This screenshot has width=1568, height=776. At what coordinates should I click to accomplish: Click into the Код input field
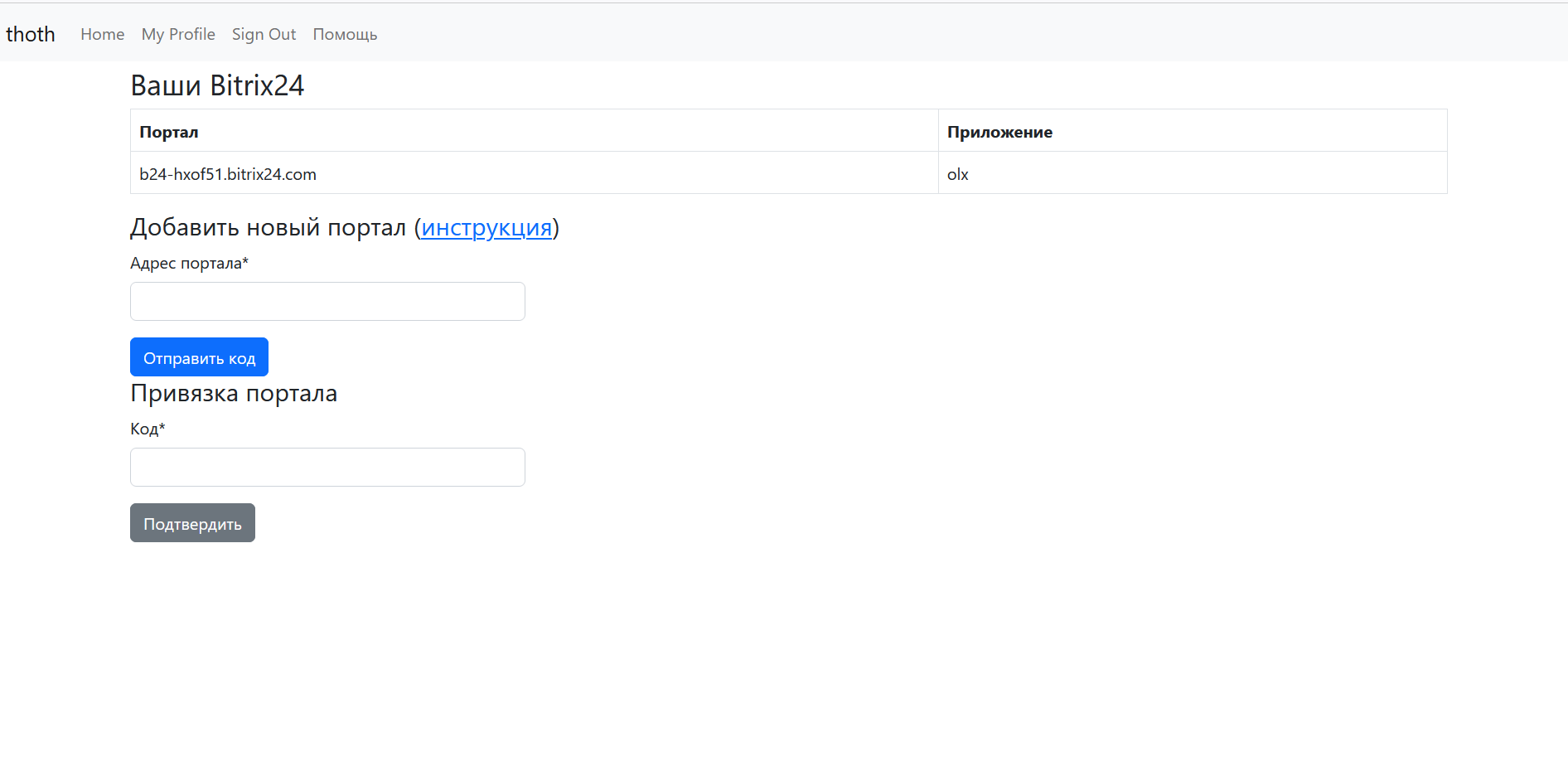tap(327, 467)
